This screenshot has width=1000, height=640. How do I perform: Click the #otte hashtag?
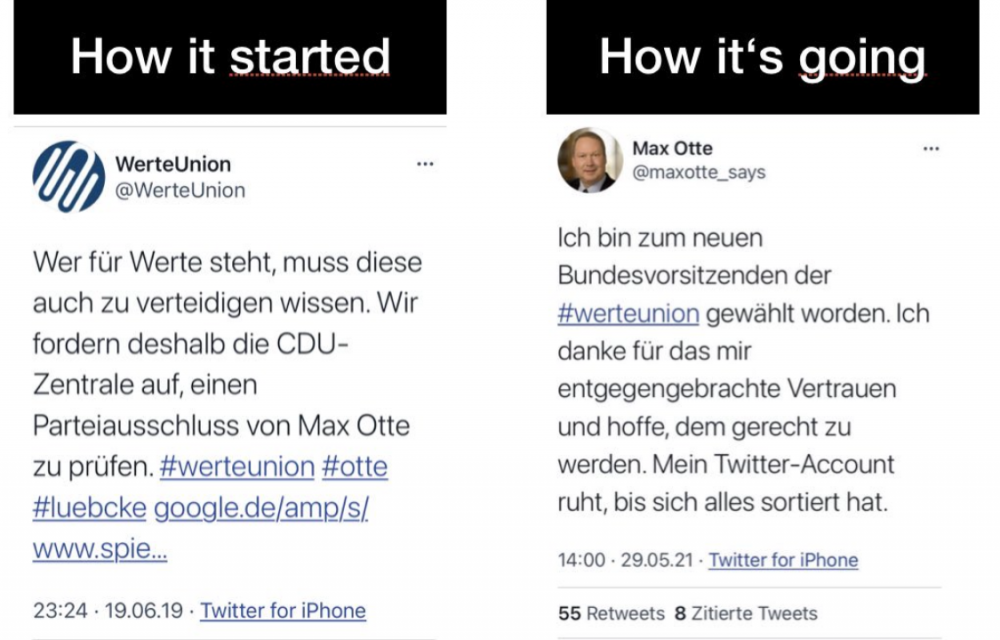pyautogui.click(x=355, y=467)
